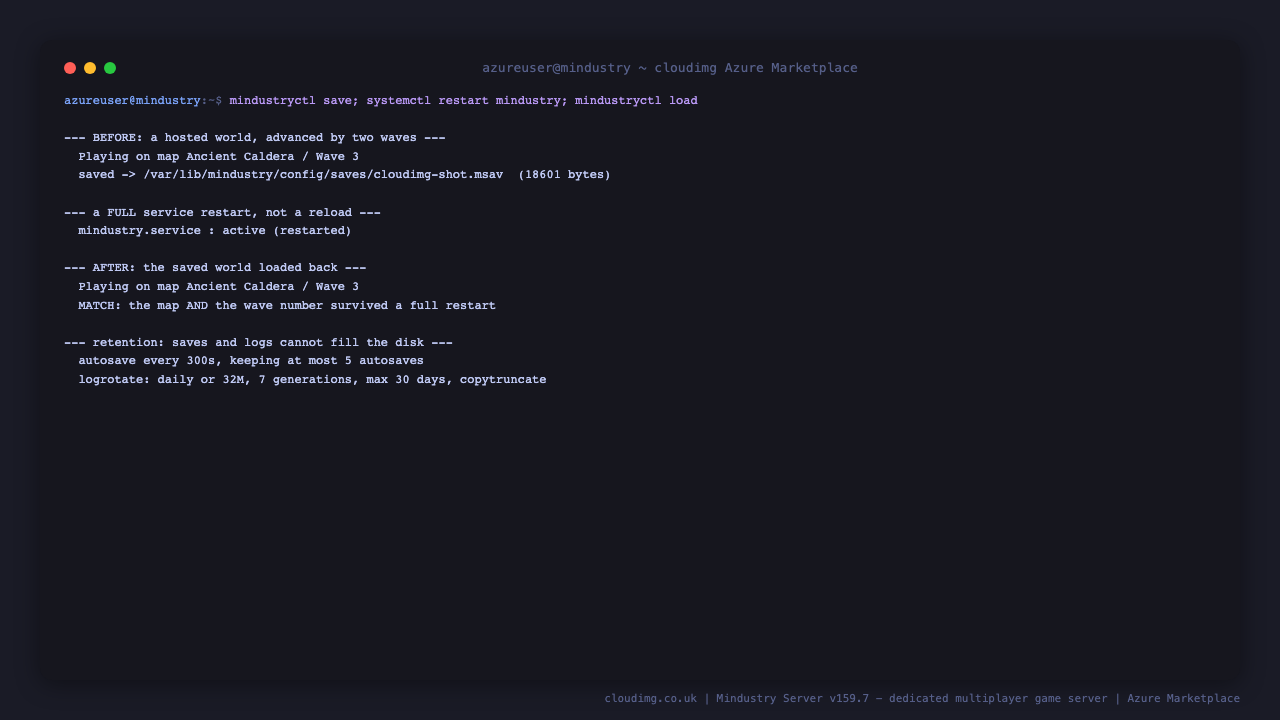Click the line 'autosave every 300s, keeping at most 5 autosaves'

point(251,361)
